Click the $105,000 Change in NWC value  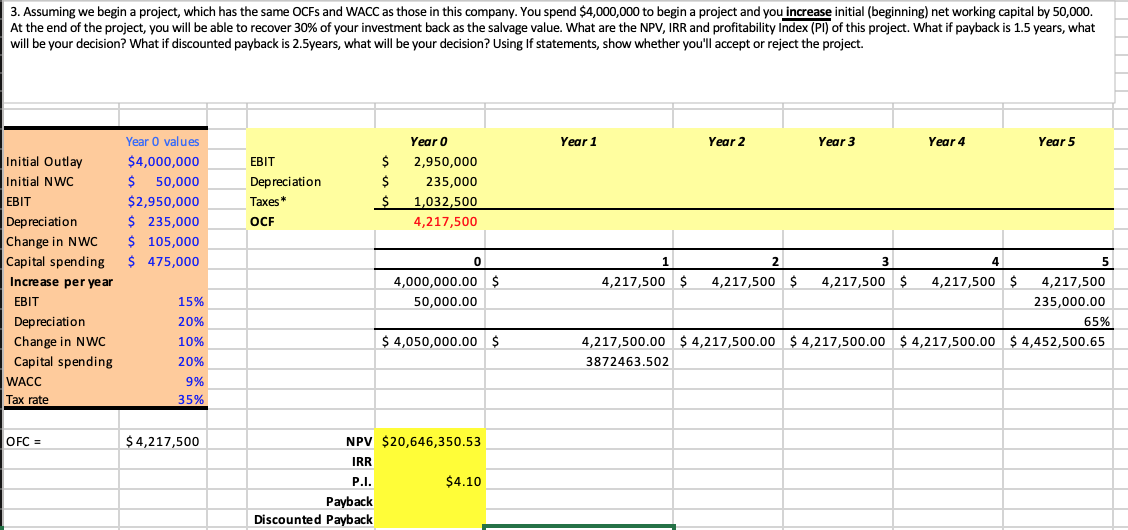click(163, 242)
